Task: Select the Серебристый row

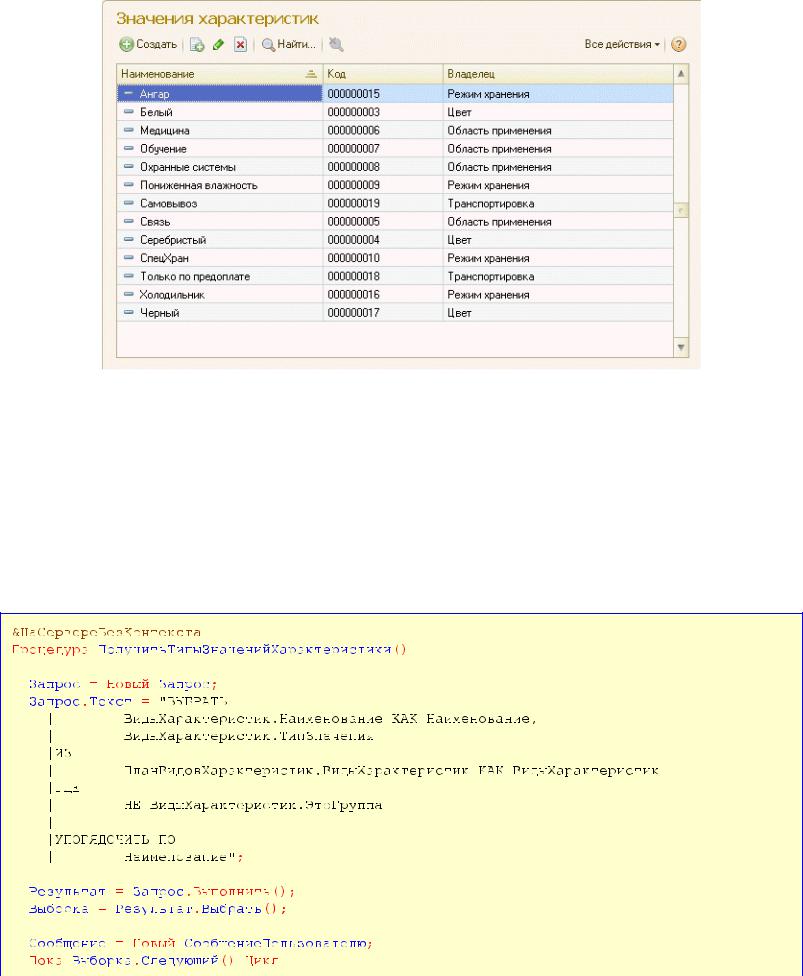Action: 395,240
